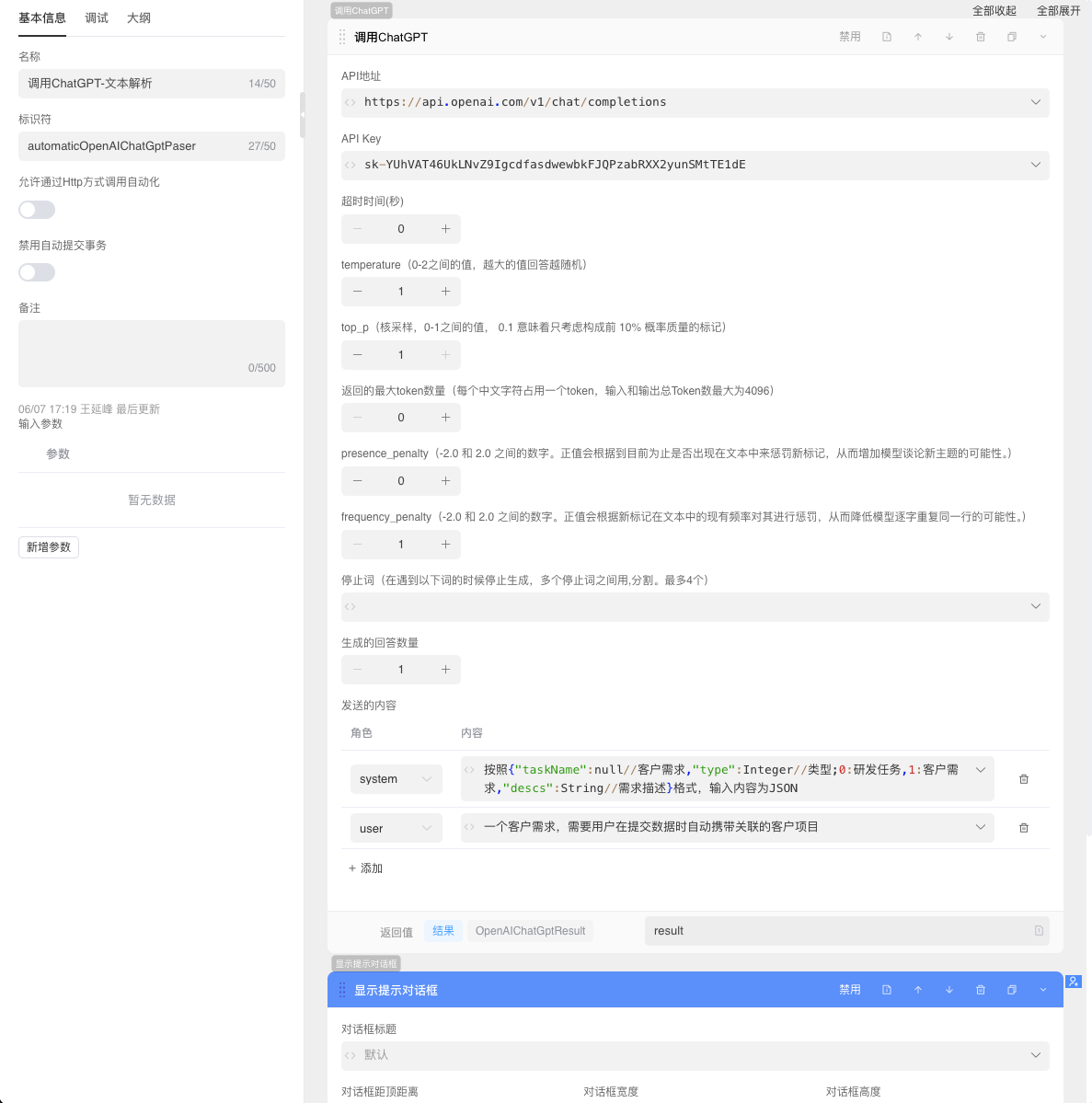This screenshot has height=1103, width=1092.
Task: Open the system role dropdown
Action: [396, 778]
